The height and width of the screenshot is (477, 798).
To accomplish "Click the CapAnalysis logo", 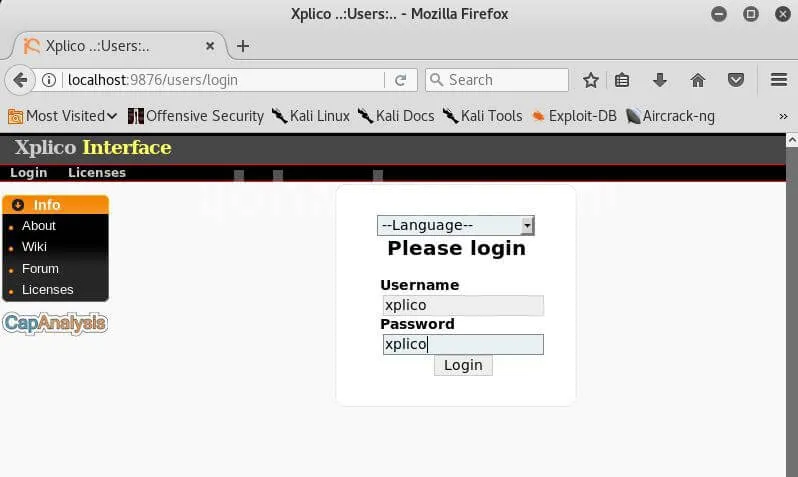I will pos(55,323).
